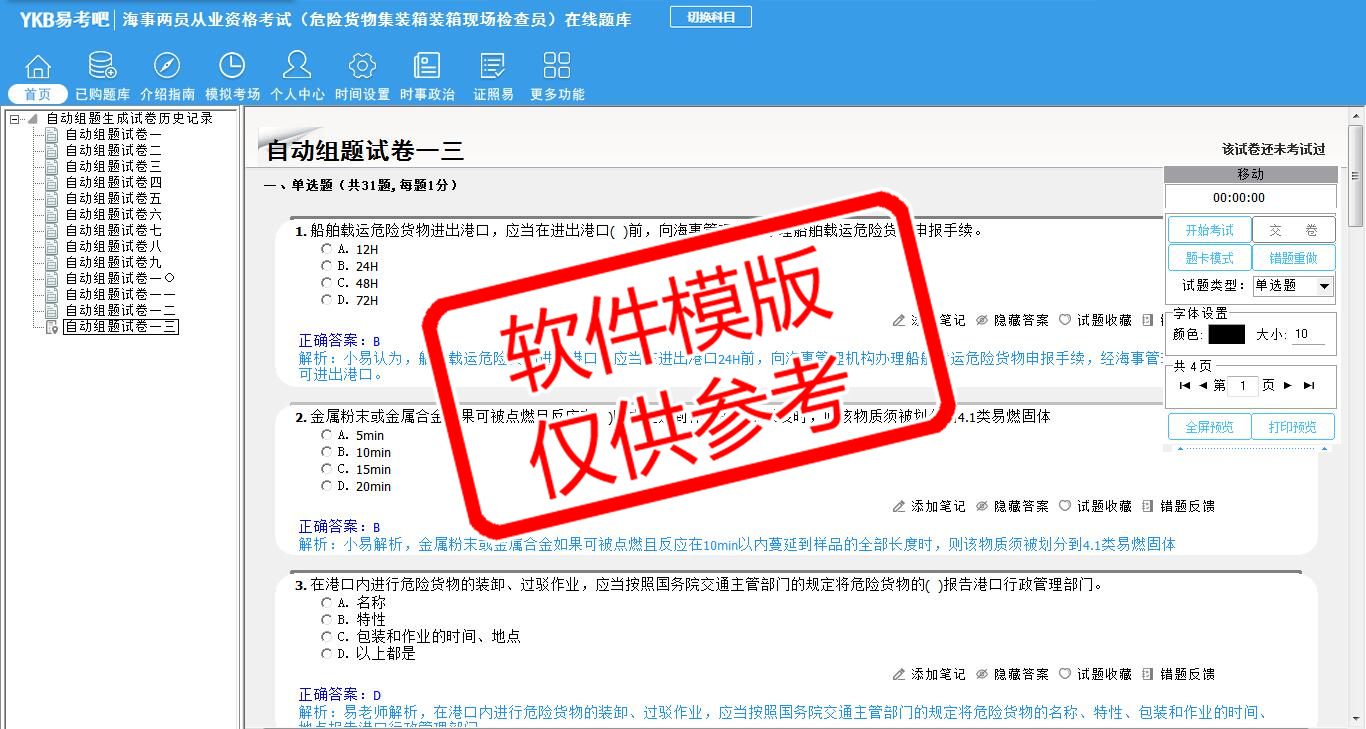1366x729 pixels.
Task: Click the 介绍指南 compass icon
Action: (167, 67)
